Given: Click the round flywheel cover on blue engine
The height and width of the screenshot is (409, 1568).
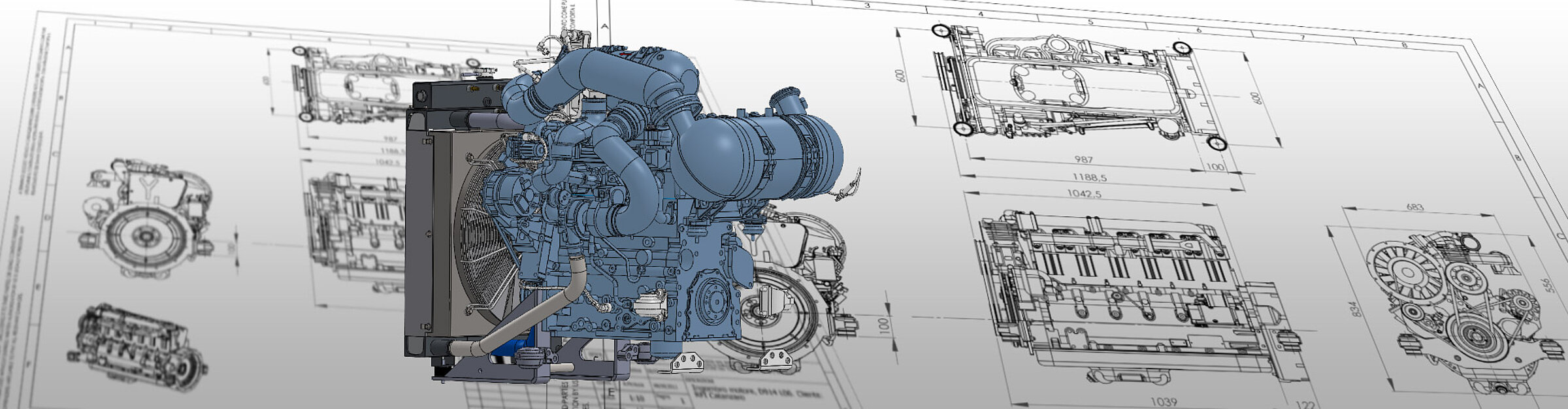Looking at the screenshot, I should point(712,302).
